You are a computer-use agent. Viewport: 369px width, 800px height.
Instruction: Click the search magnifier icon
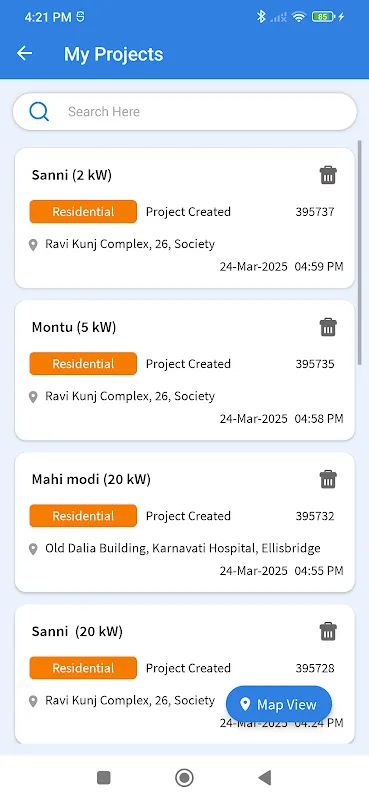[x=39, y=111]
